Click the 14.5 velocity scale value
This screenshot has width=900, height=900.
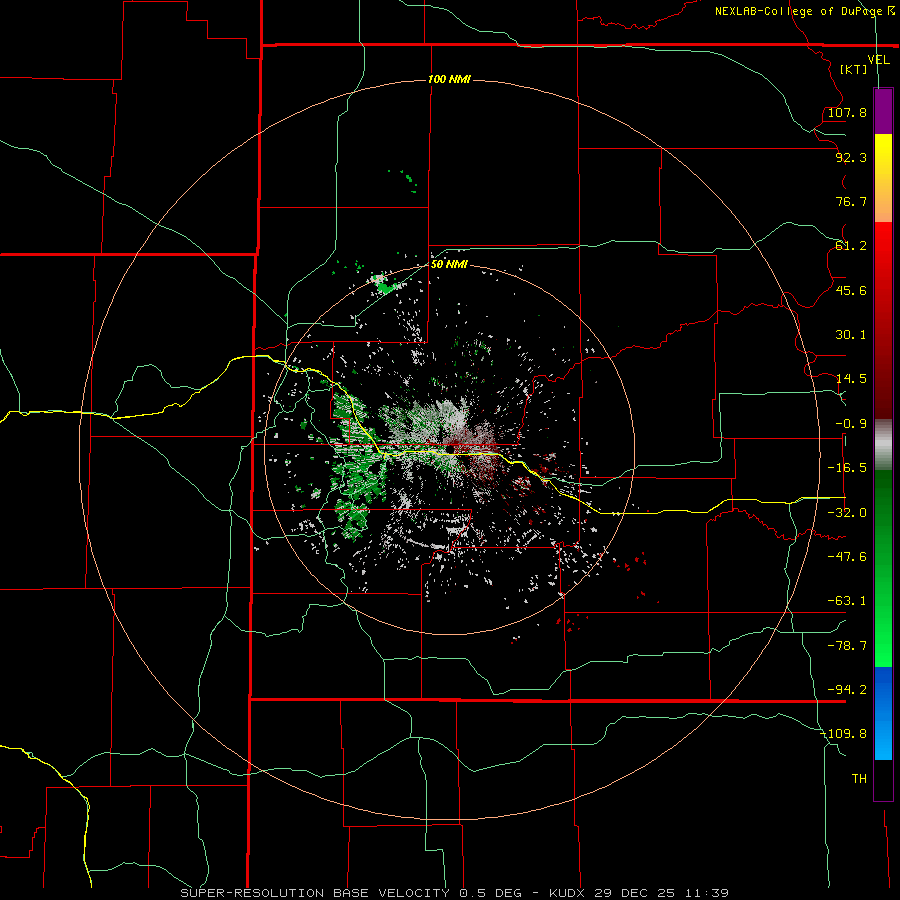(851, 379)
